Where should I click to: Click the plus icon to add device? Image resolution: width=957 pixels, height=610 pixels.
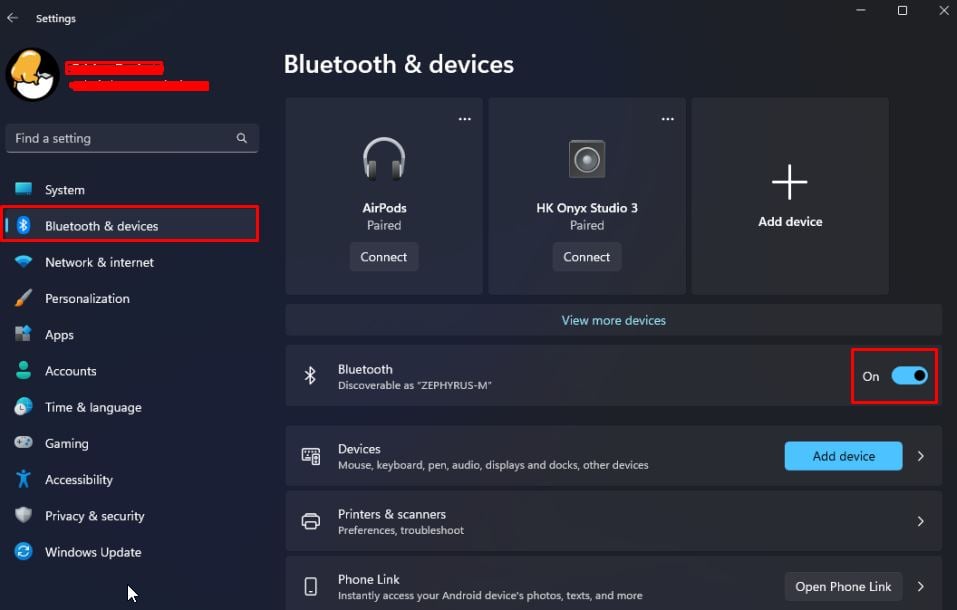(x=789, y=183)
